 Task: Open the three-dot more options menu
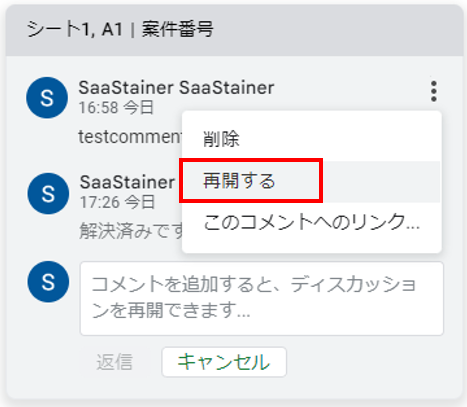pos(433,91)
